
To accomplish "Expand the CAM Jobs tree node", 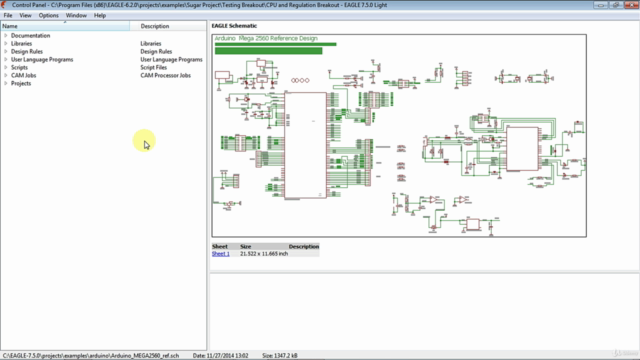I will [x=6, y=75].
